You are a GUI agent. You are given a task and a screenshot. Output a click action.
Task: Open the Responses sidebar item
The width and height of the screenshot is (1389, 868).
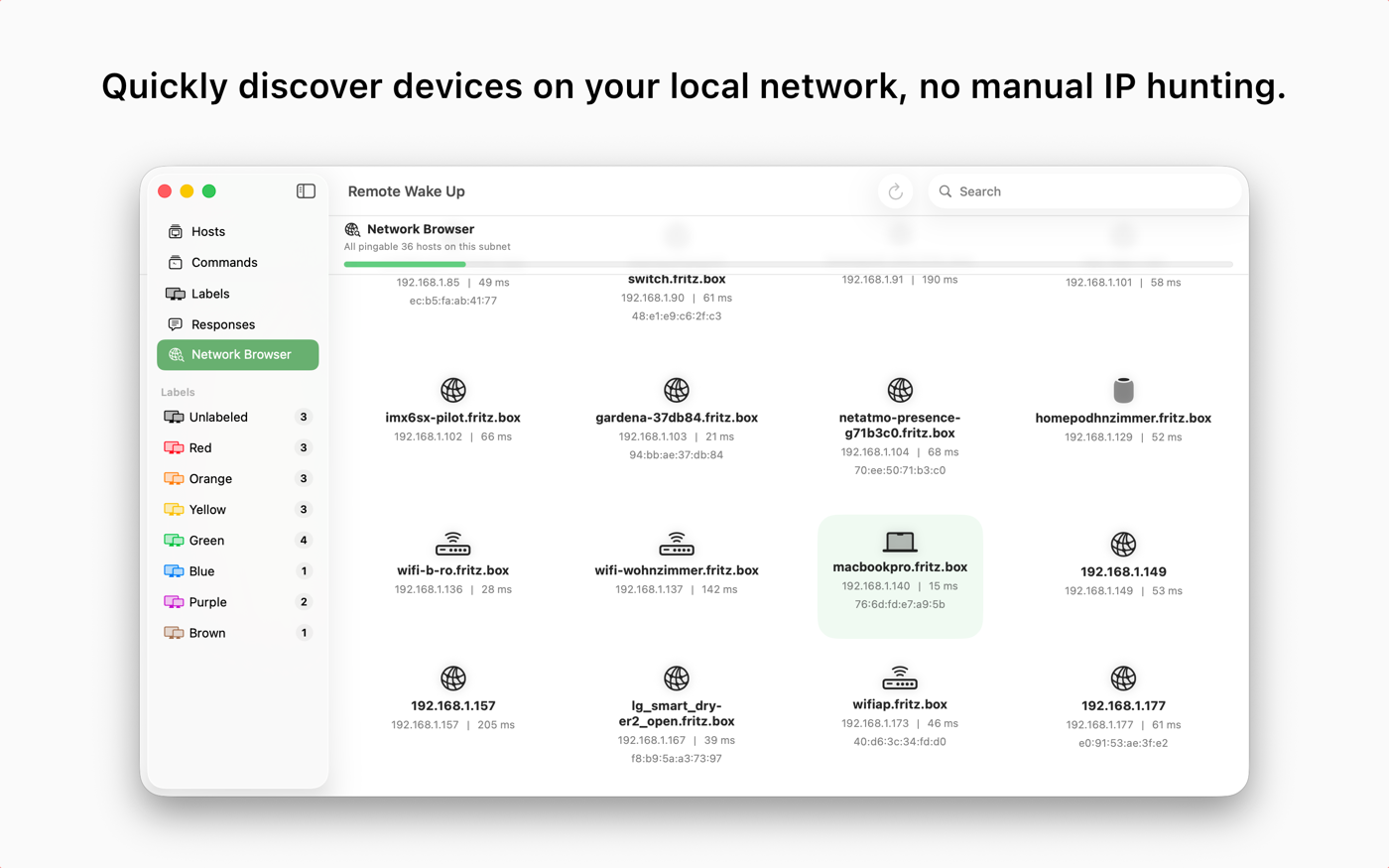click(237, 324)
